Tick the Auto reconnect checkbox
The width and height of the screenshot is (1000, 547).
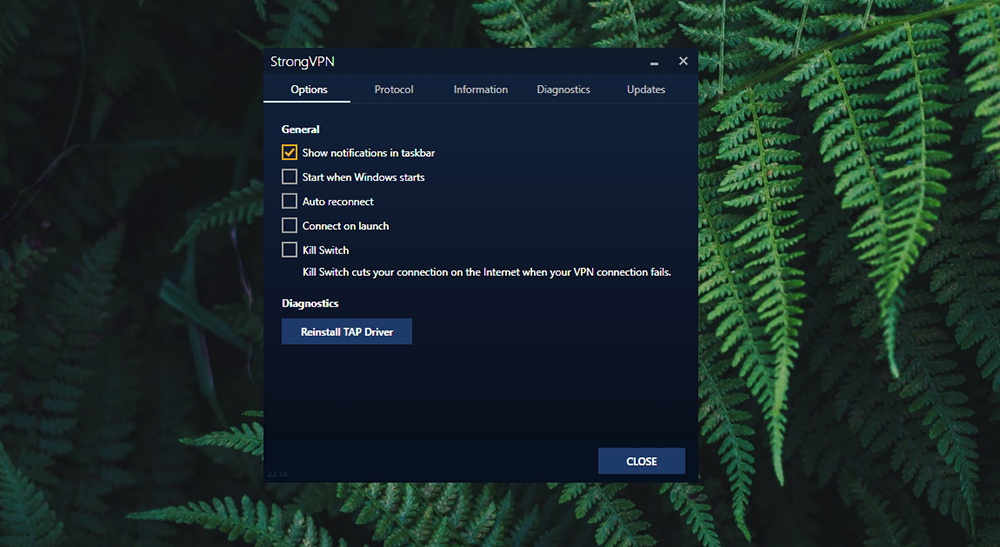[290, 201]
